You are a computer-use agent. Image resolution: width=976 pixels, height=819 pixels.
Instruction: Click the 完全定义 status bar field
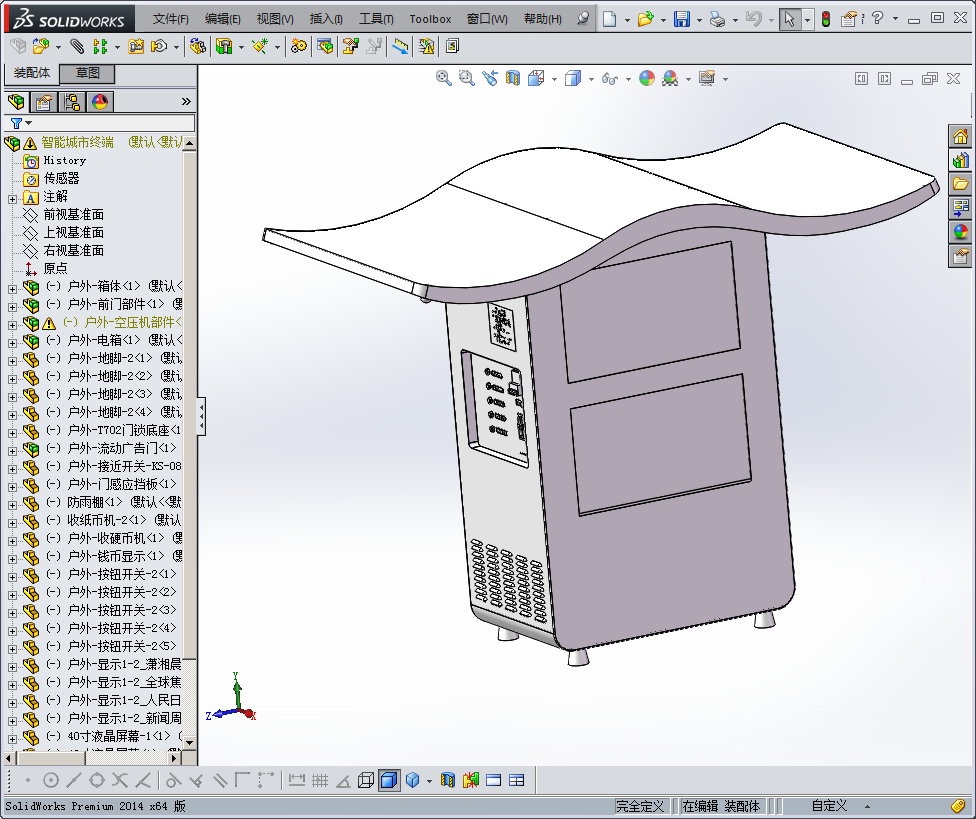[x=640, y=807]
